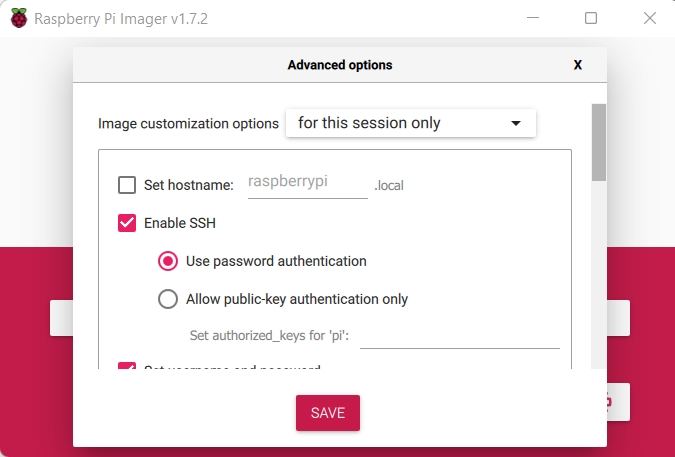Open the Image customization options dropdown
This screenshot has width=675, height=457.
(x=410, y=123)
